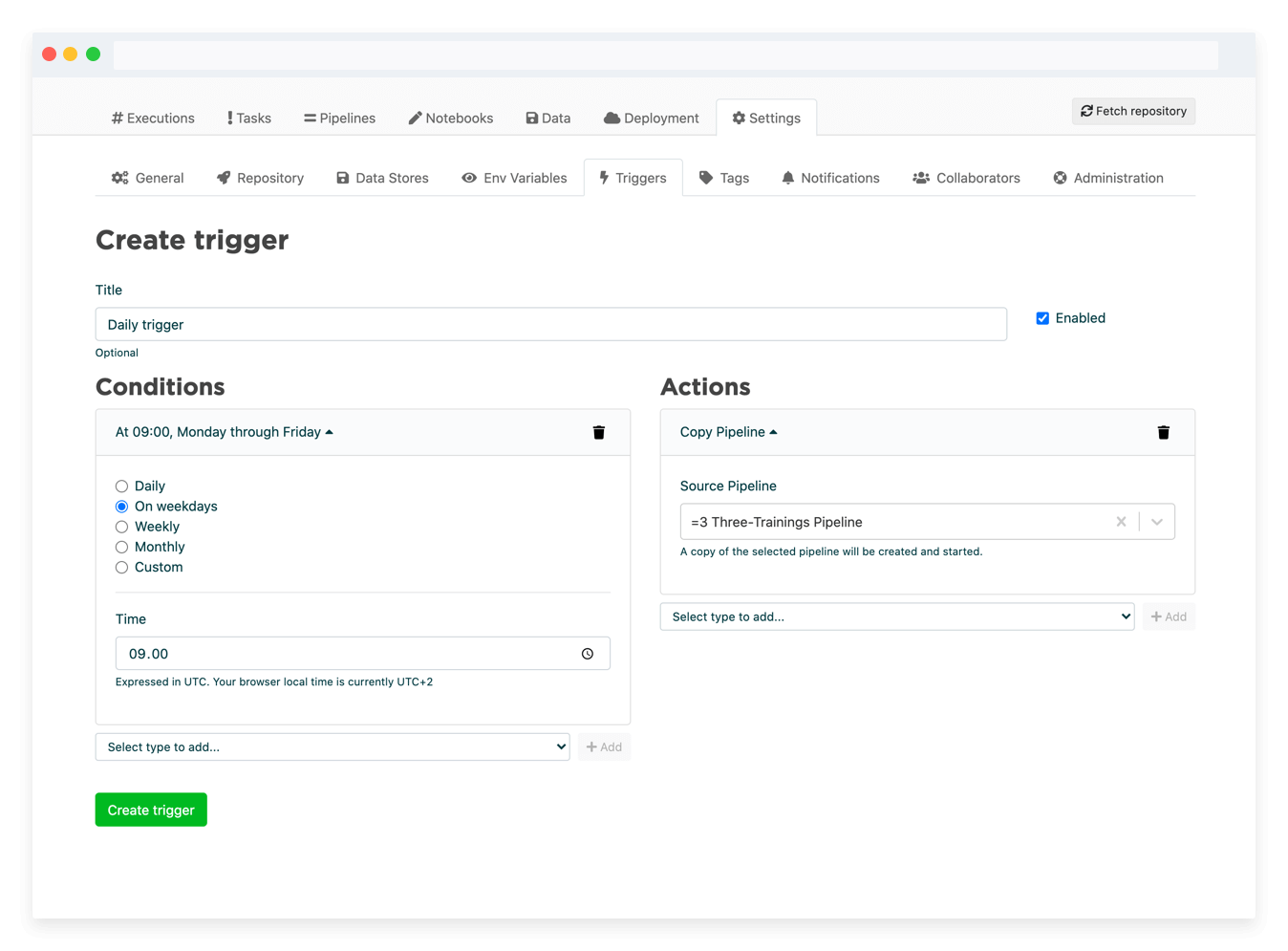Toggle the Enabled checkbox

click(x=1042, y=318)
